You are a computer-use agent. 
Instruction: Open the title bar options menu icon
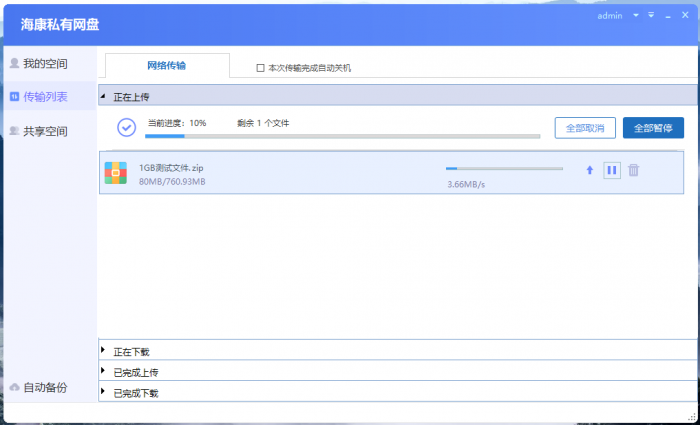pyautogui.click(x=651, y=15)
